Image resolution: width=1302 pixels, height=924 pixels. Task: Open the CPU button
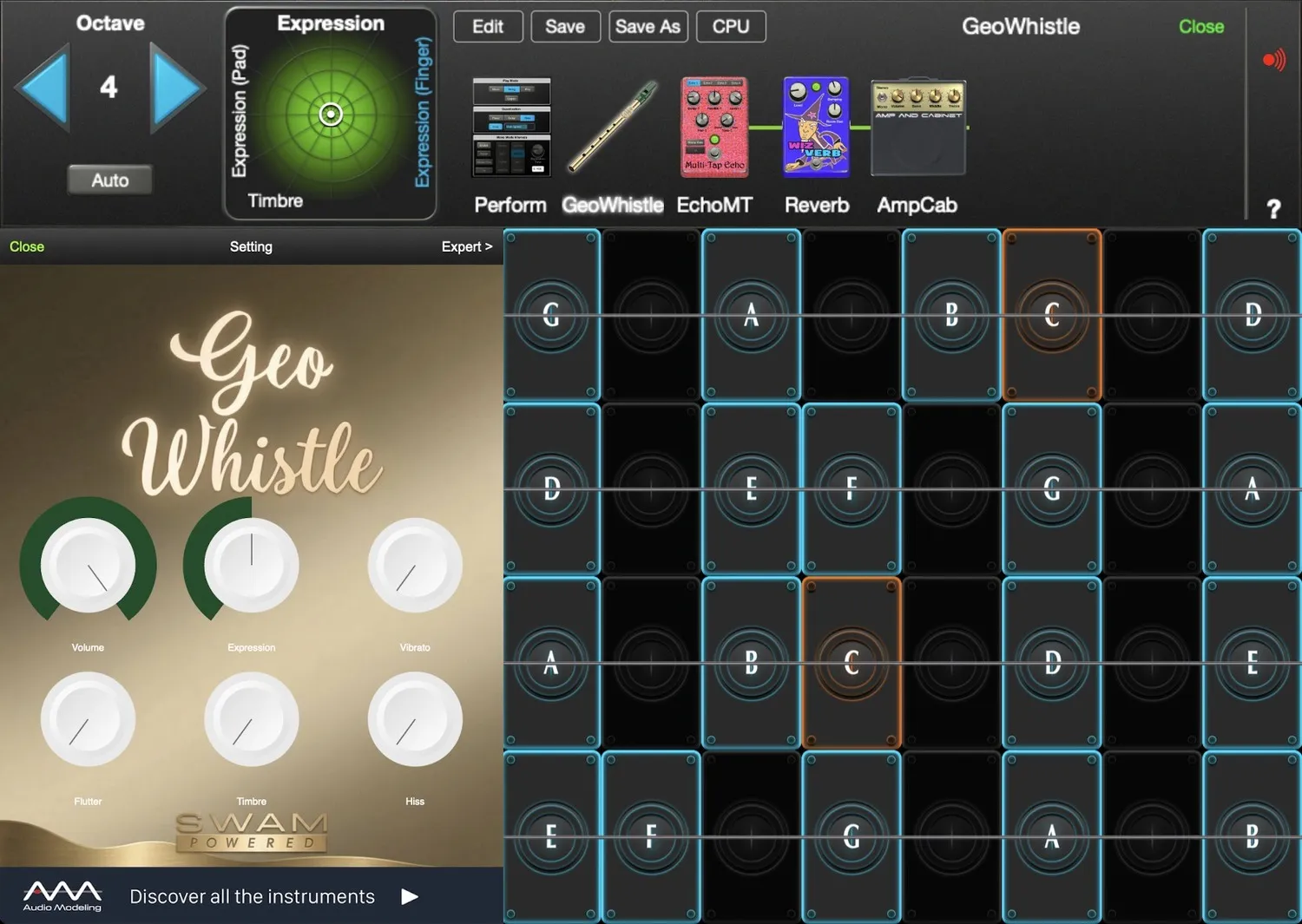point(731,27)
